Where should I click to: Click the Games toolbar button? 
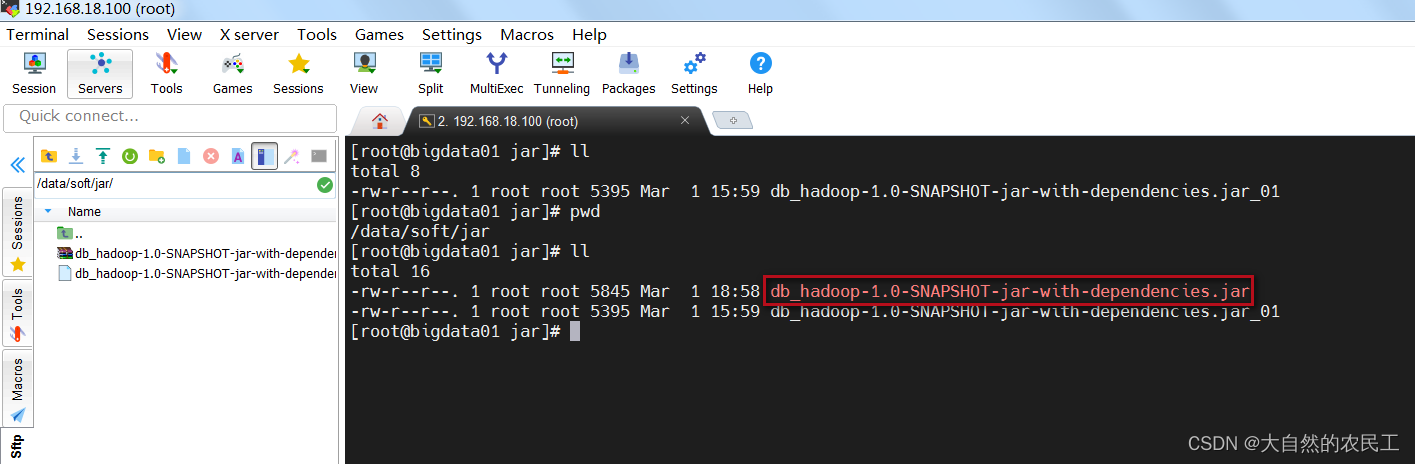click(x=232, y=74)
